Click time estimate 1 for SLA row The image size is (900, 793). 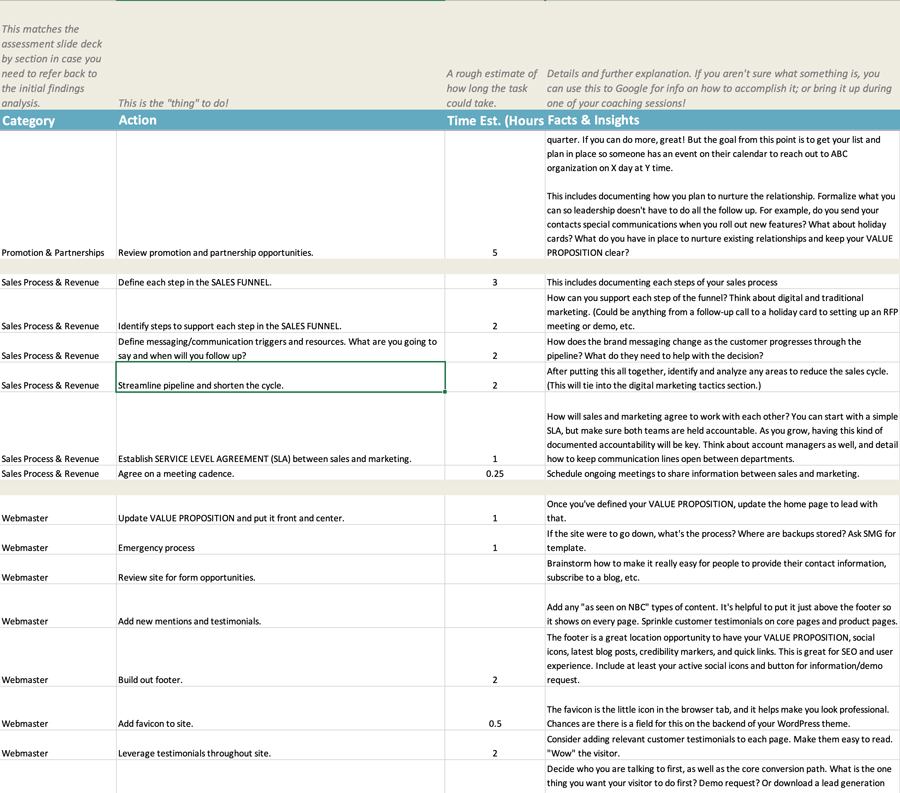point(495,429)
